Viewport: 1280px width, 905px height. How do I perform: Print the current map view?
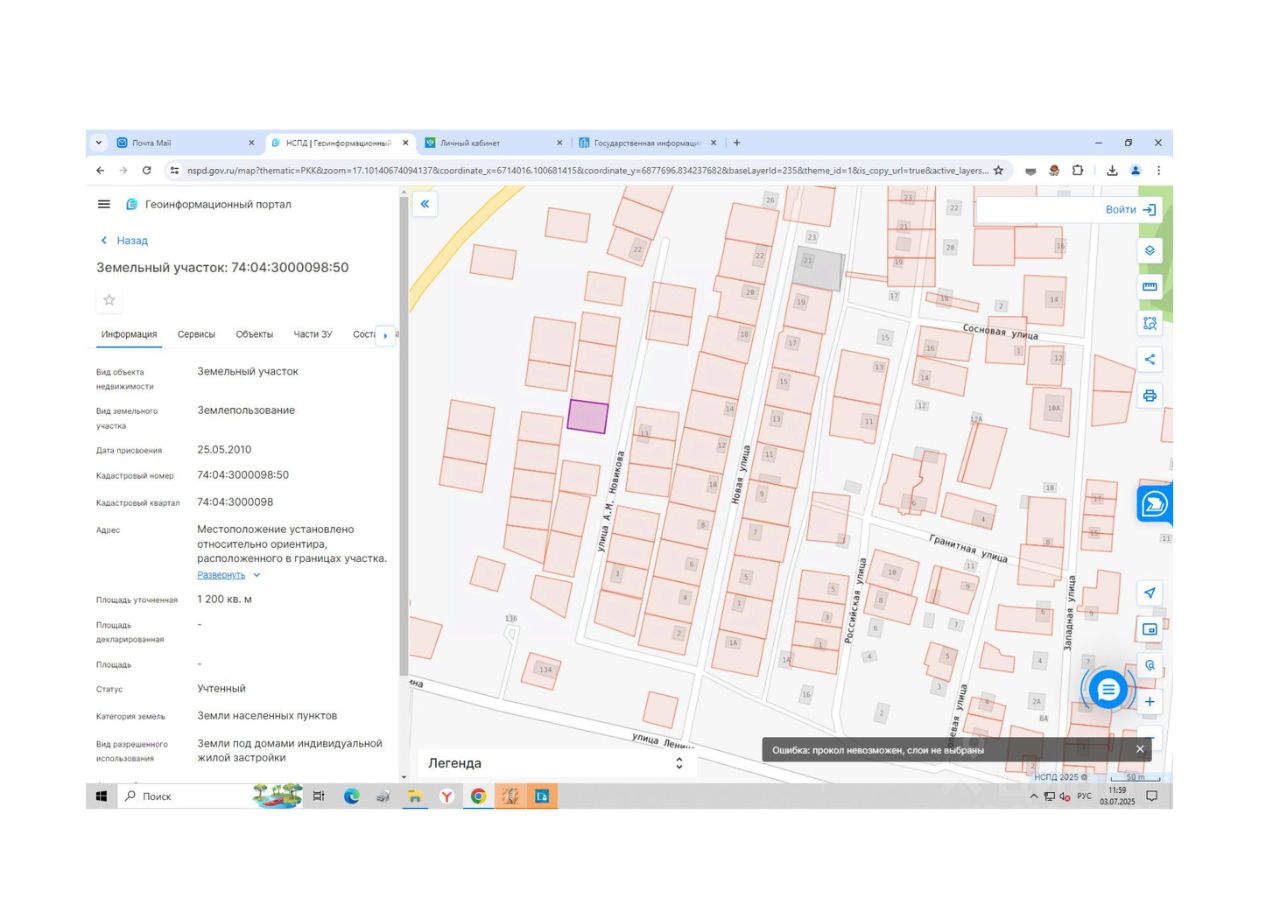coord(1149,395)
